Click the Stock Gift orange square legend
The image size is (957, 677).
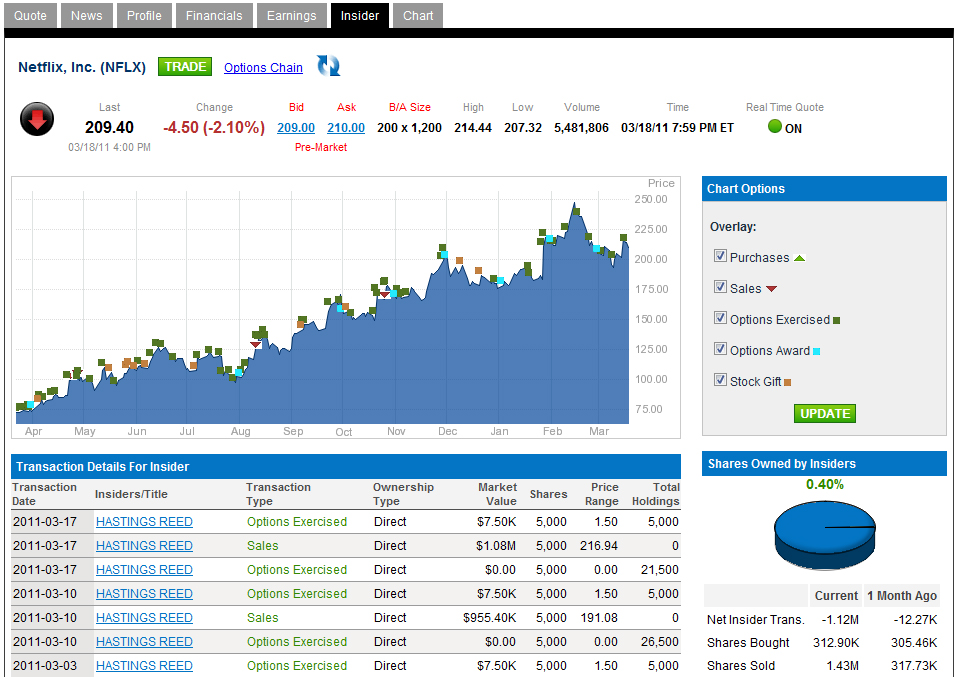[x=787, y=383]
